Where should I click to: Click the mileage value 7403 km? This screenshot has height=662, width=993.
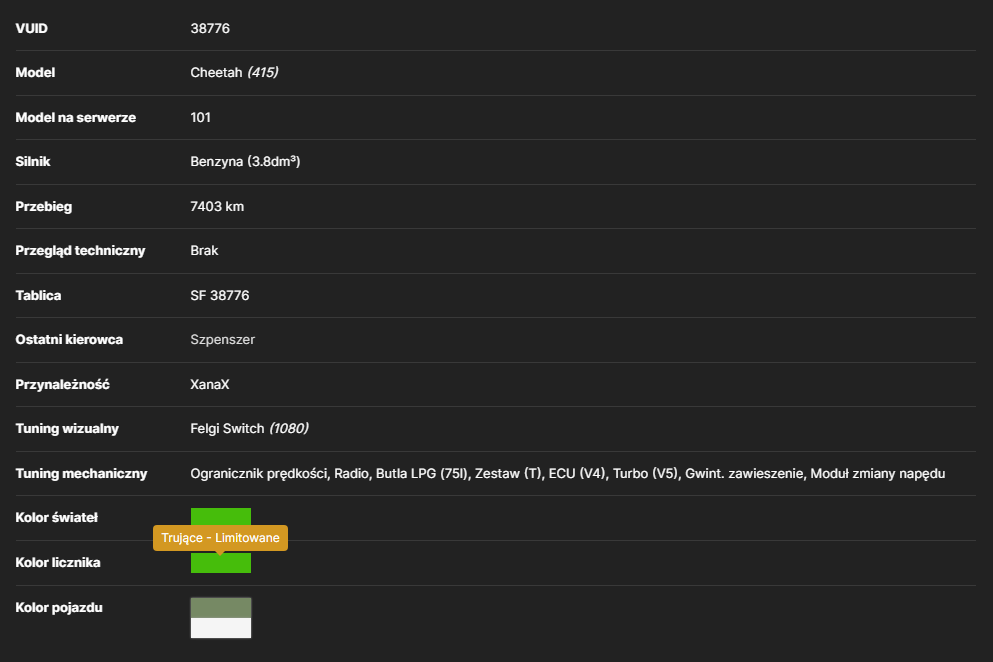[x=217, y=207]
